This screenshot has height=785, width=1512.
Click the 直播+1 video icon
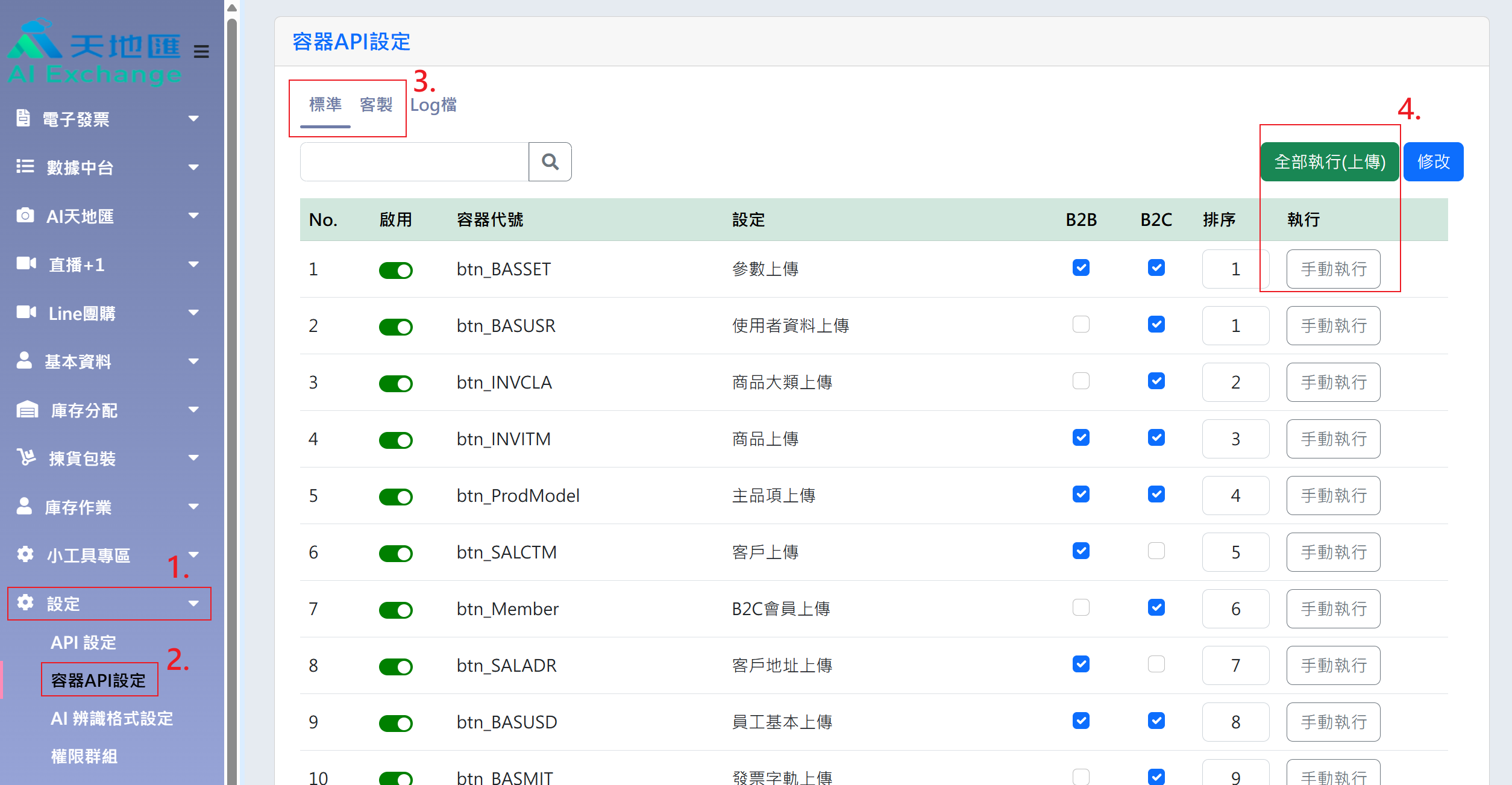click(x=26, y=263)
